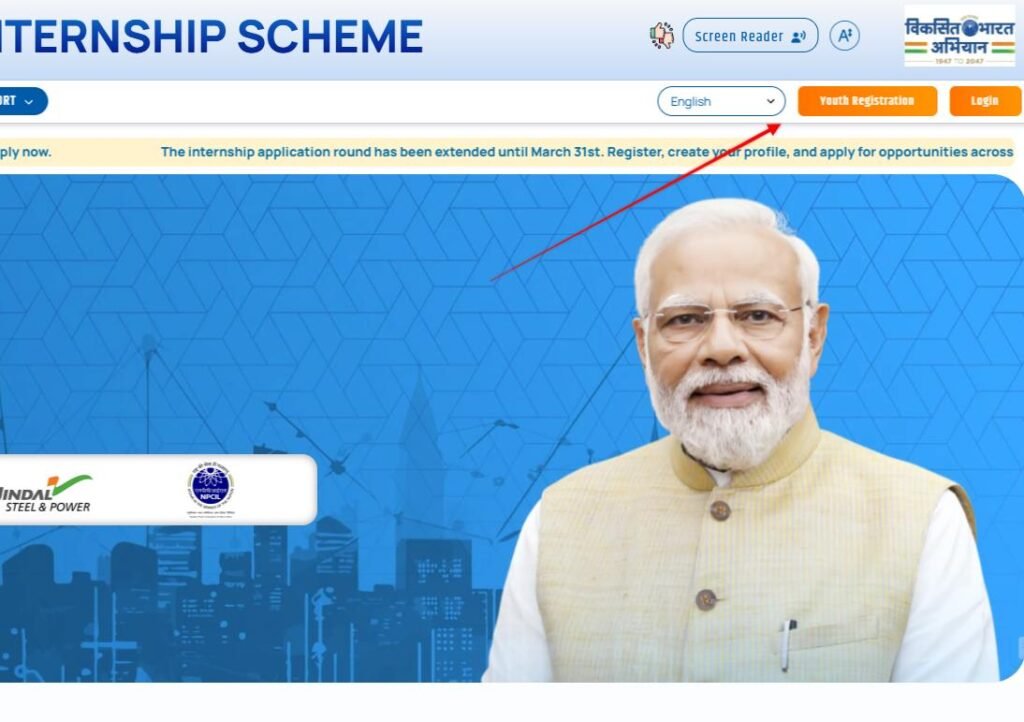Enable the Screen Reader option
The image size is (1024, 722).
[x=750, y=36]
